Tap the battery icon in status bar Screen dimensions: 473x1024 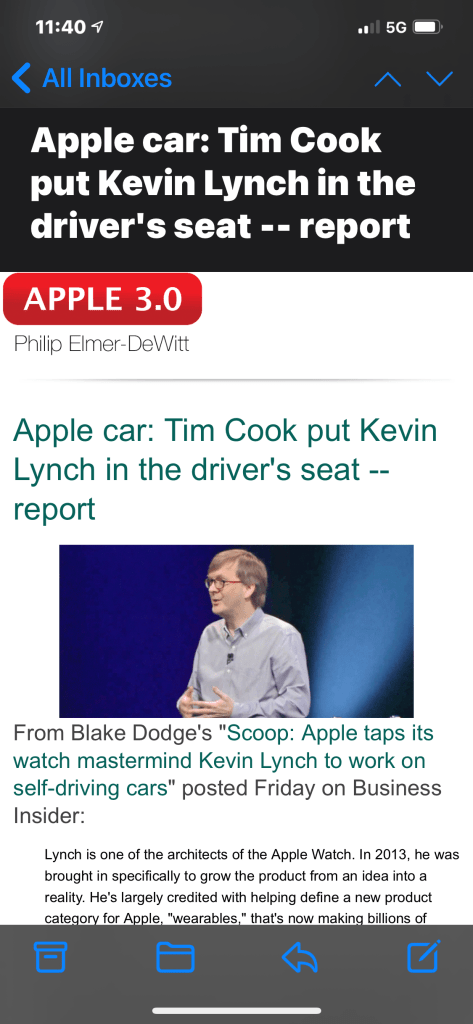coord(429,27)
